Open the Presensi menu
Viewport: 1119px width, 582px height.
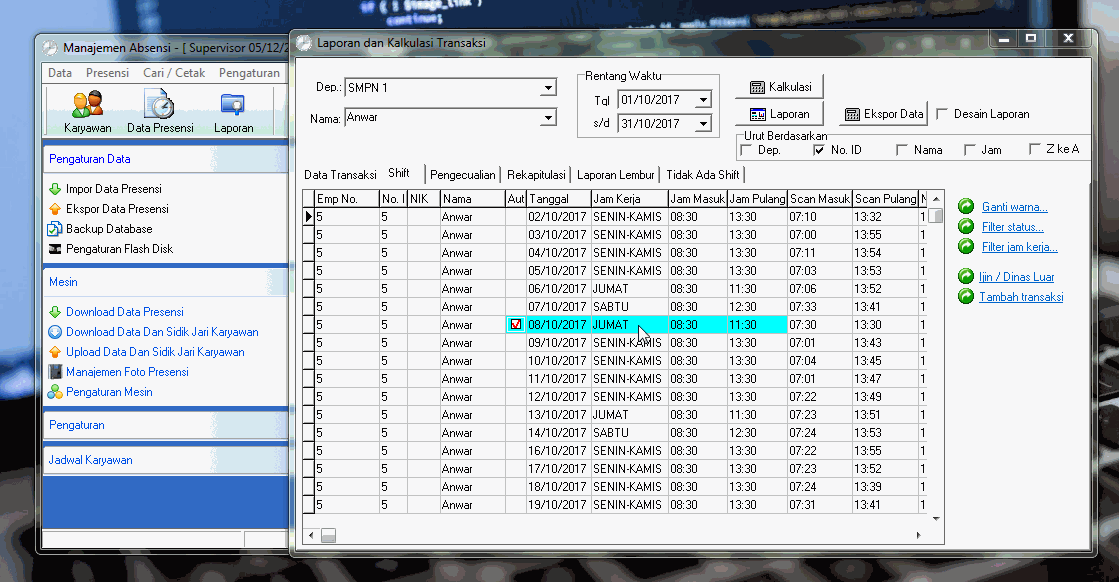click(107, 73)
